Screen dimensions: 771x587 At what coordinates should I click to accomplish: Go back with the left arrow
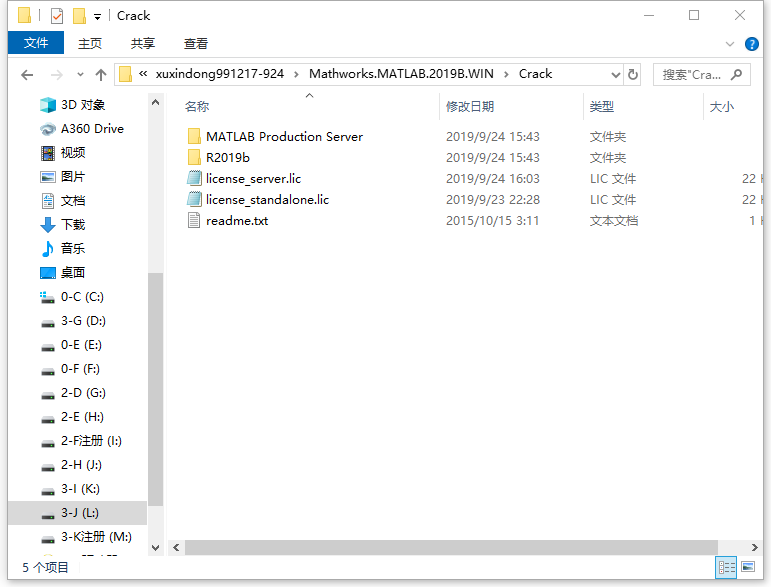point(27,75)
